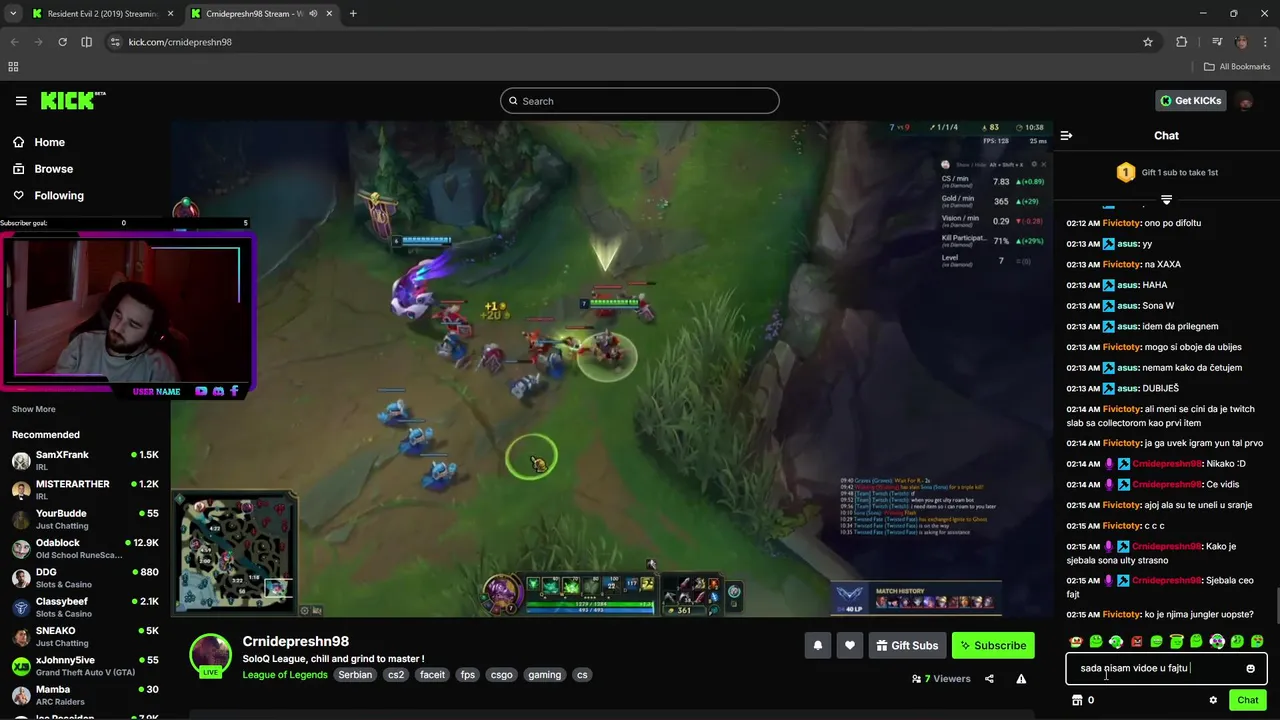Viewport: 1280px width, 720px height.
Task: Open xJohnny5ive recommended channel
Action: coord(85,666)
